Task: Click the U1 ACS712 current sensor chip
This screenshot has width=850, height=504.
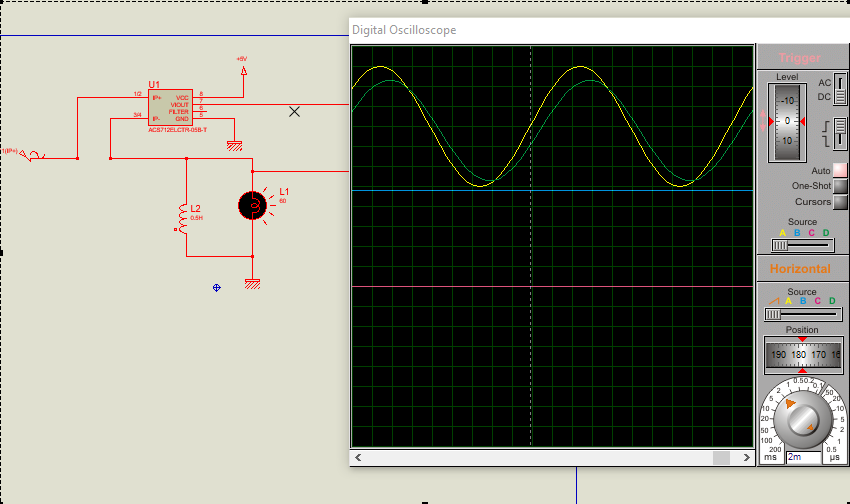Action: pyautogui.click(x=169, y=106)
